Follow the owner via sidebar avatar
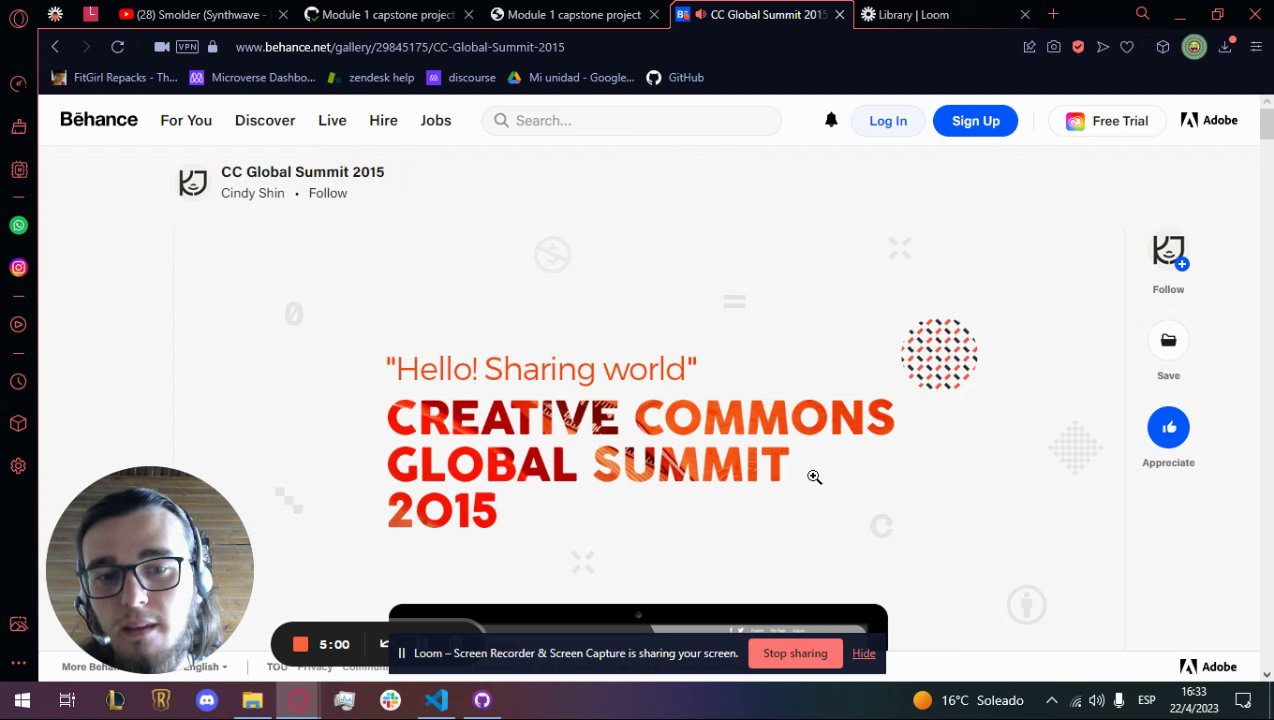 [1168, 252]
